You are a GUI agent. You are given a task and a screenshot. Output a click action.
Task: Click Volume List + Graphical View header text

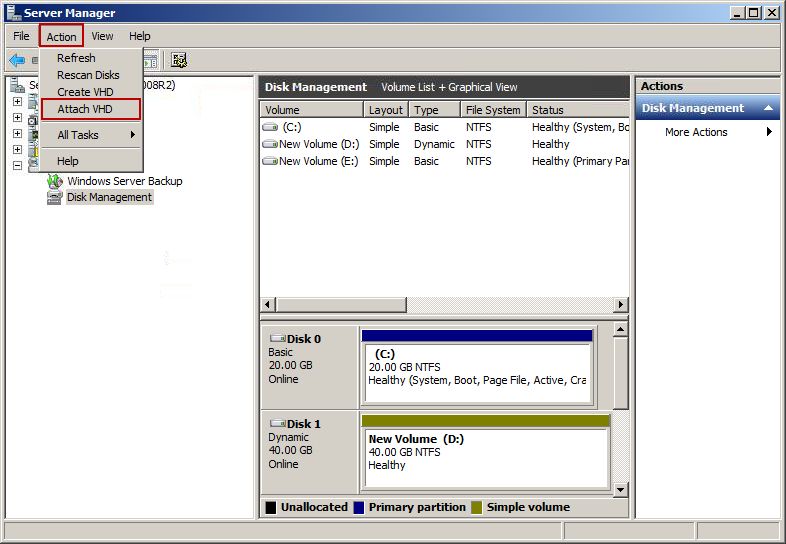[449, 87]
